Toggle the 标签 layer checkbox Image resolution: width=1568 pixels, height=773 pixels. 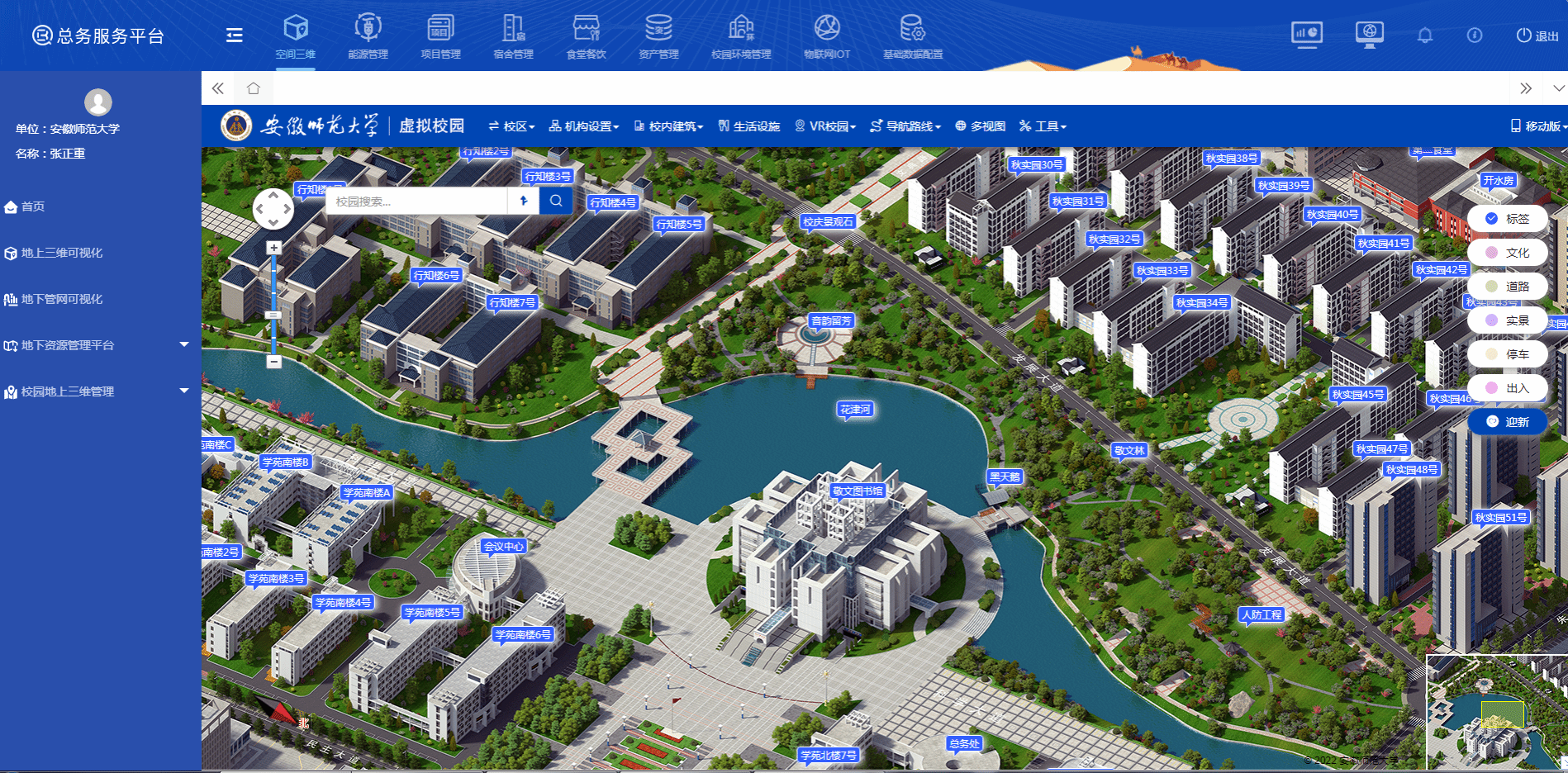click(1508, 219)
